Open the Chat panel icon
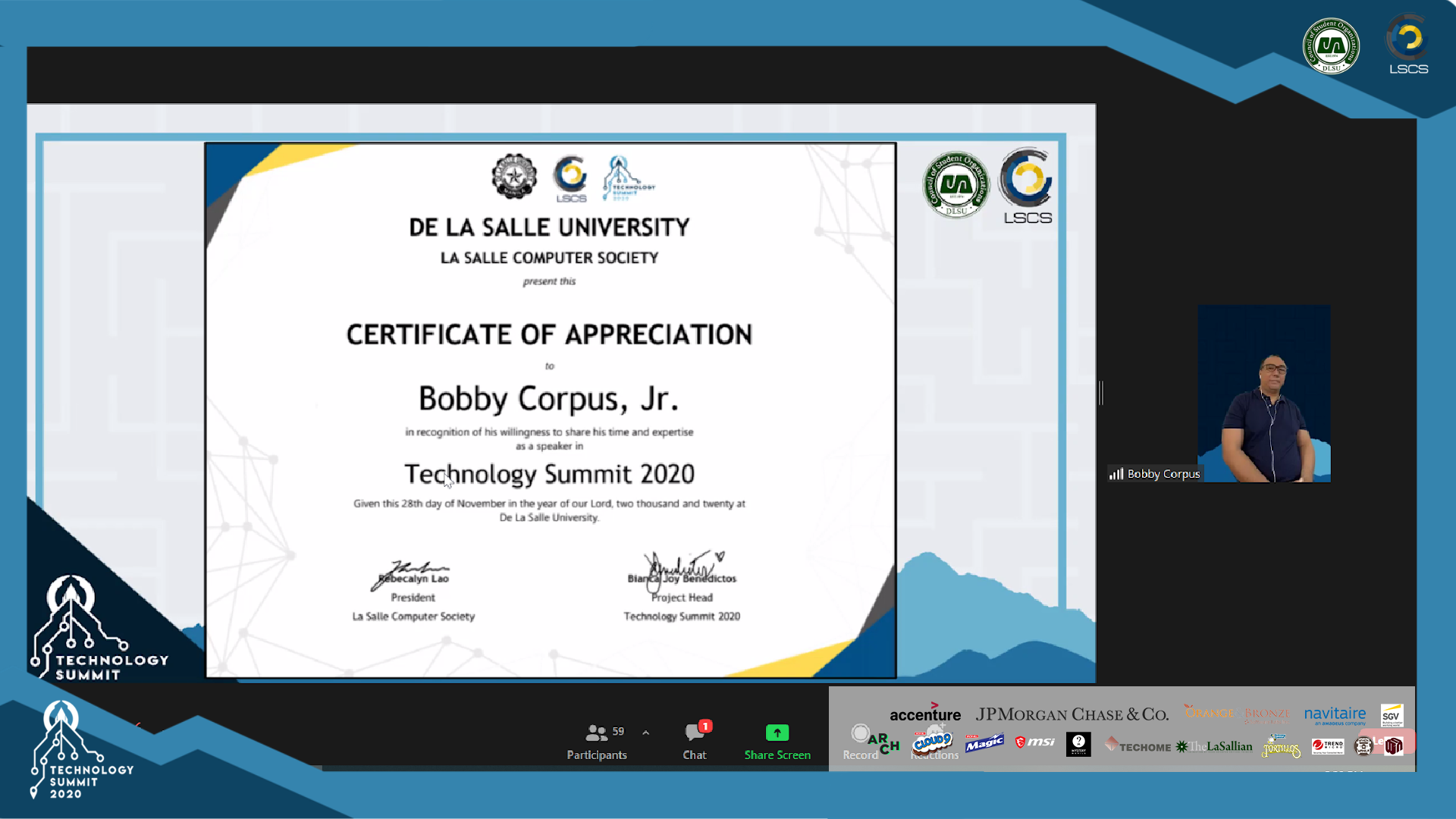 [694, 733]
